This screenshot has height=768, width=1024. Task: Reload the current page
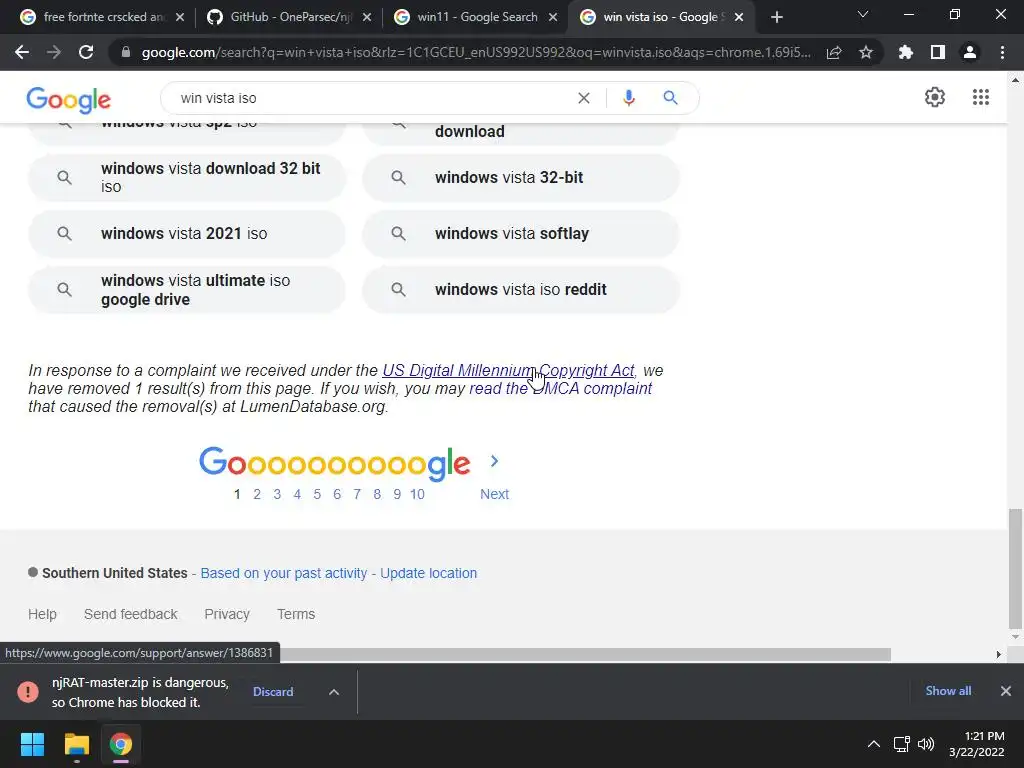[x=86, y=52]
